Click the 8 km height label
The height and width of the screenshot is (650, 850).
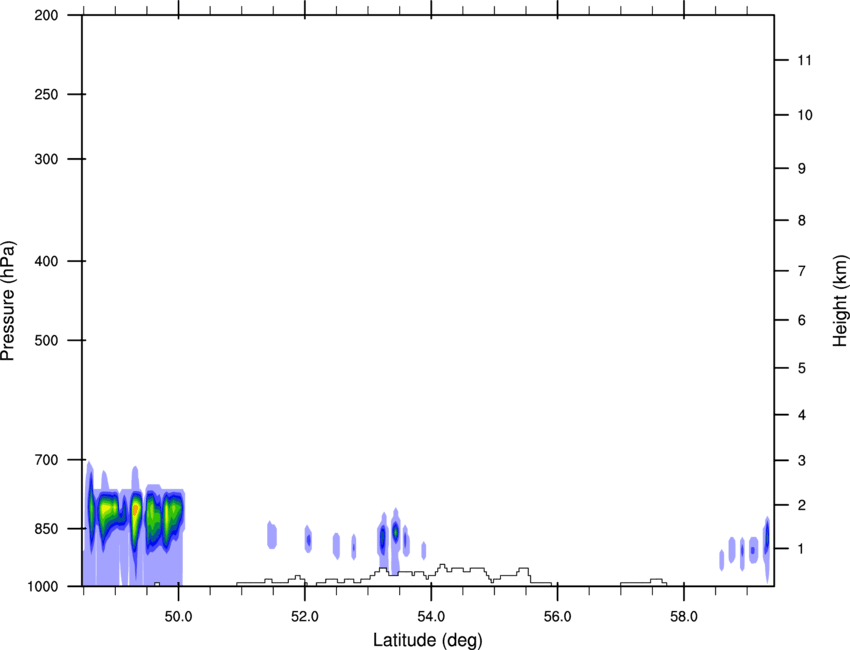point(802,220)
